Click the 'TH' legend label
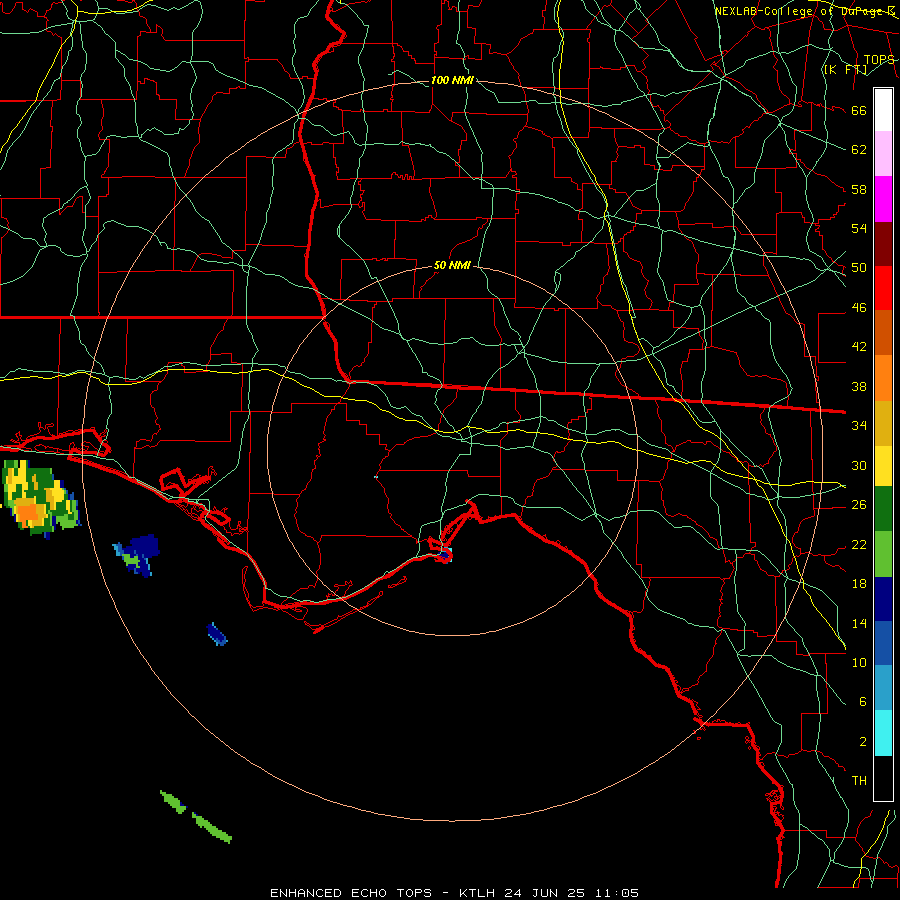The height and width of the screenshot is (900, 900). click(x=859, y=781)
